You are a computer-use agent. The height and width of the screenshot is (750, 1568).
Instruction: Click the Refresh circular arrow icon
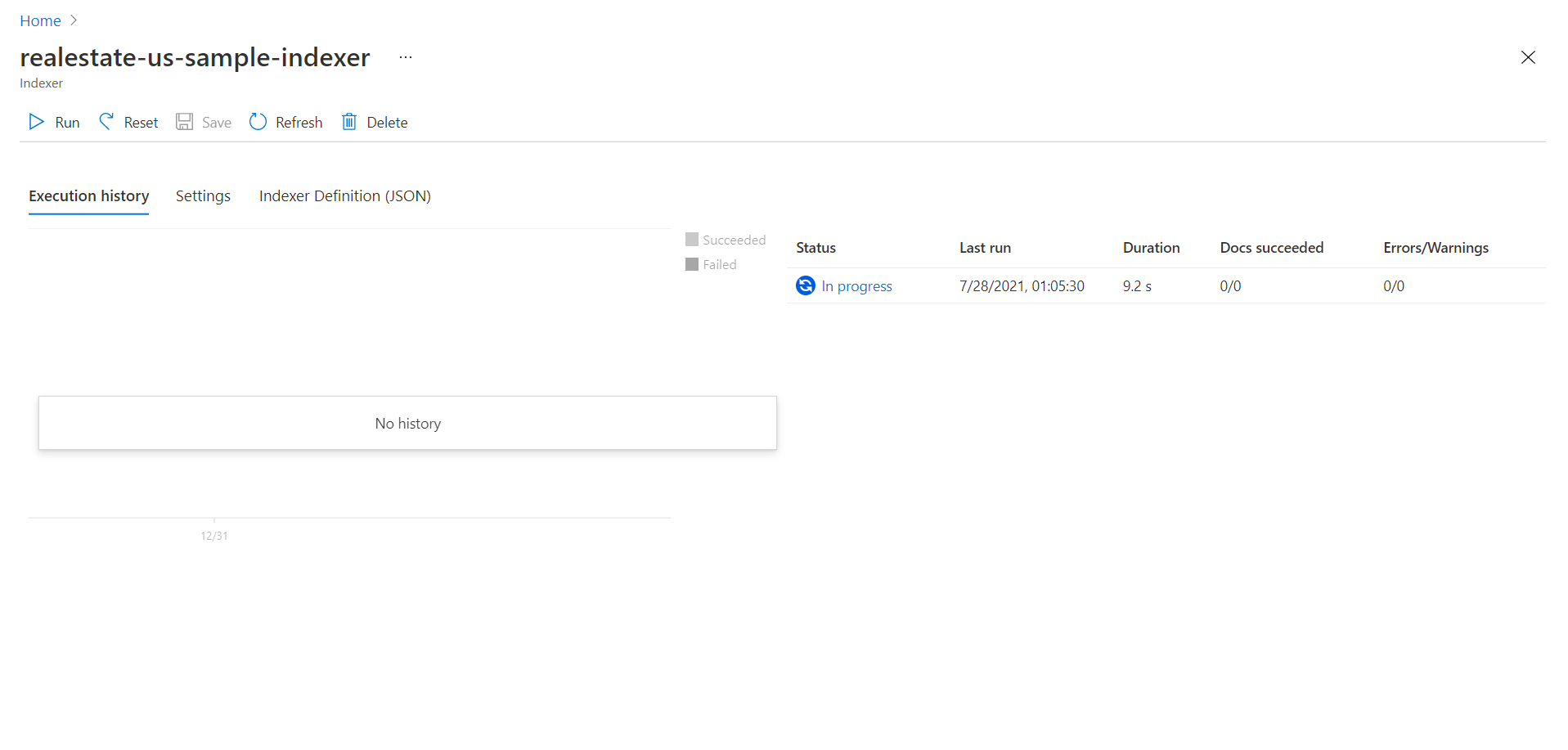(x=258, y=122)
